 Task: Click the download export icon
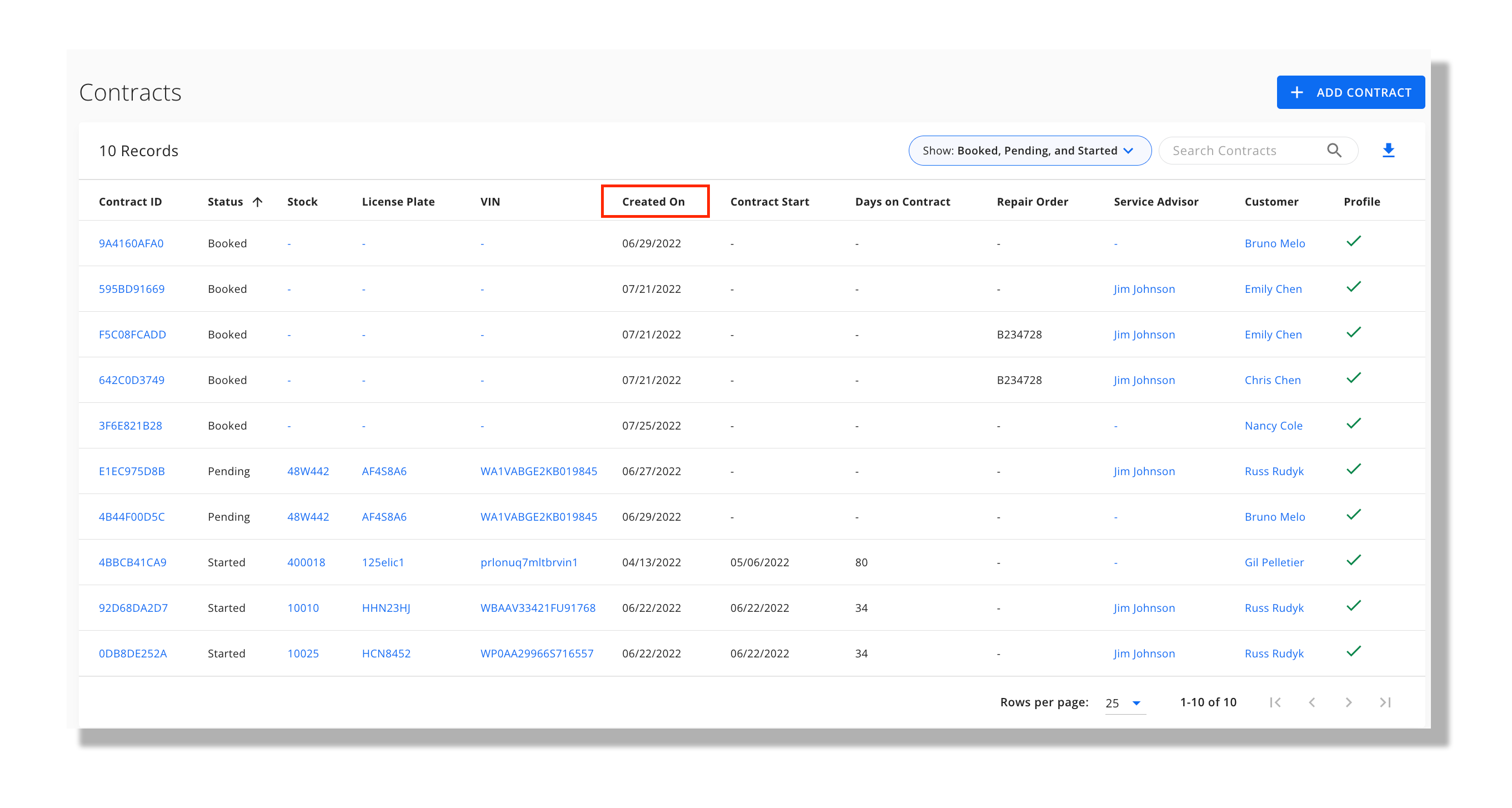tap(1388, 151)
